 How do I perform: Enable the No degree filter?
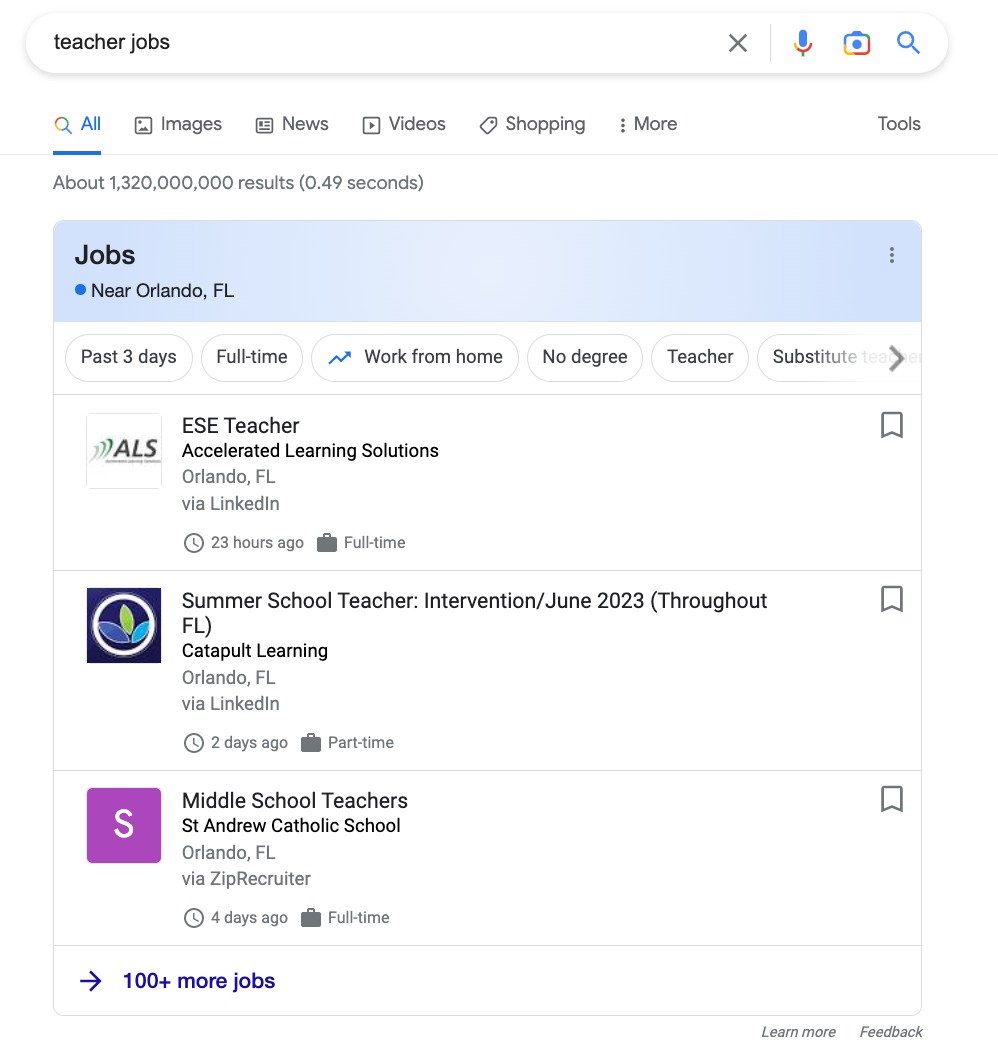[584, 357]
